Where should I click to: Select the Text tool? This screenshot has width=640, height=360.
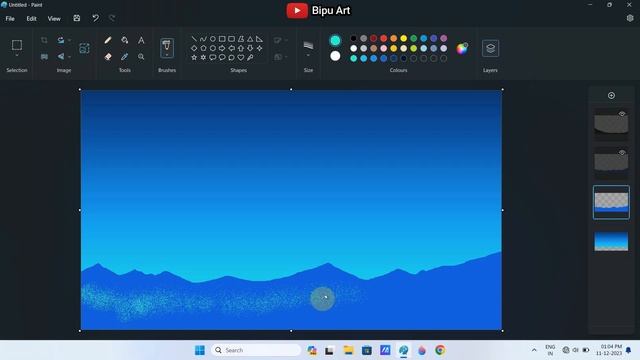coord(141,40)
